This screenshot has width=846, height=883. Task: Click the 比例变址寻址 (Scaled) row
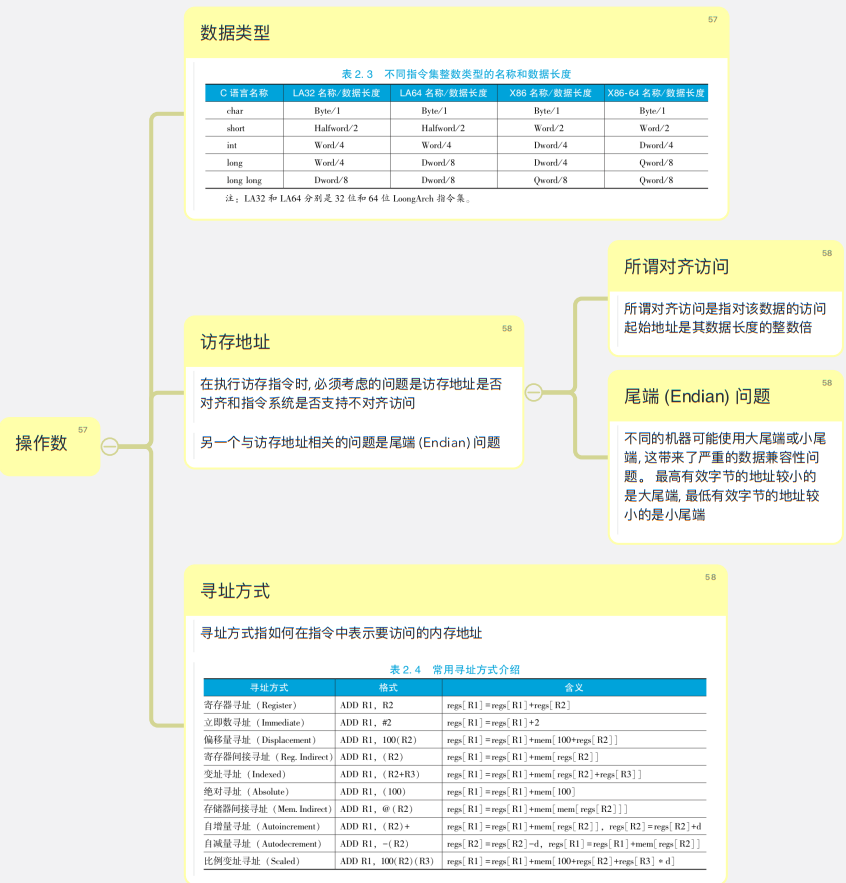click(455, 861)
